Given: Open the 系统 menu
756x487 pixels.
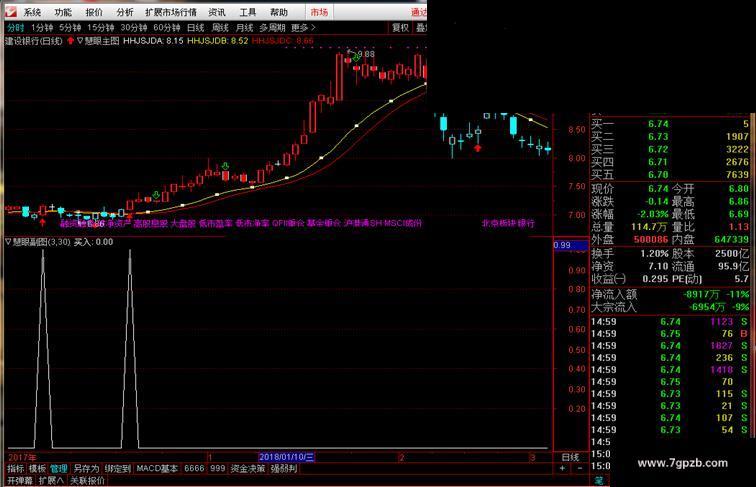Looking at the screenshot, I should [32, 12].
